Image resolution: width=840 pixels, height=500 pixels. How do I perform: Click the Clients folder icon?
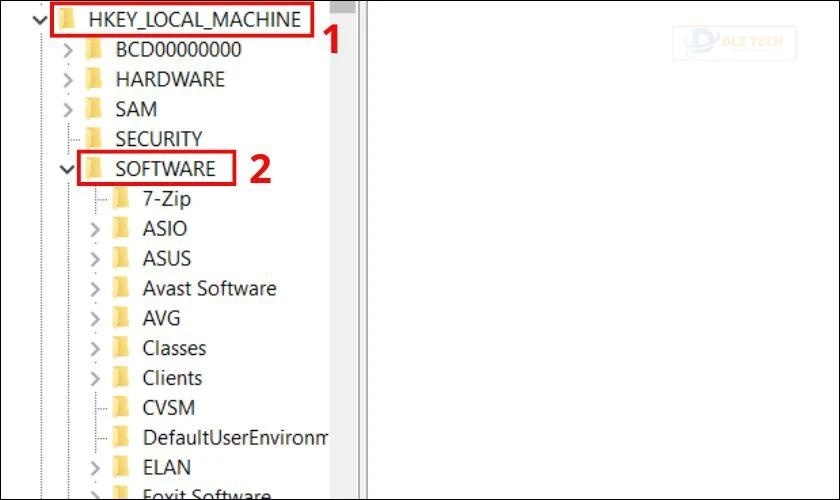pyautogui.click(x=121, y=378)
